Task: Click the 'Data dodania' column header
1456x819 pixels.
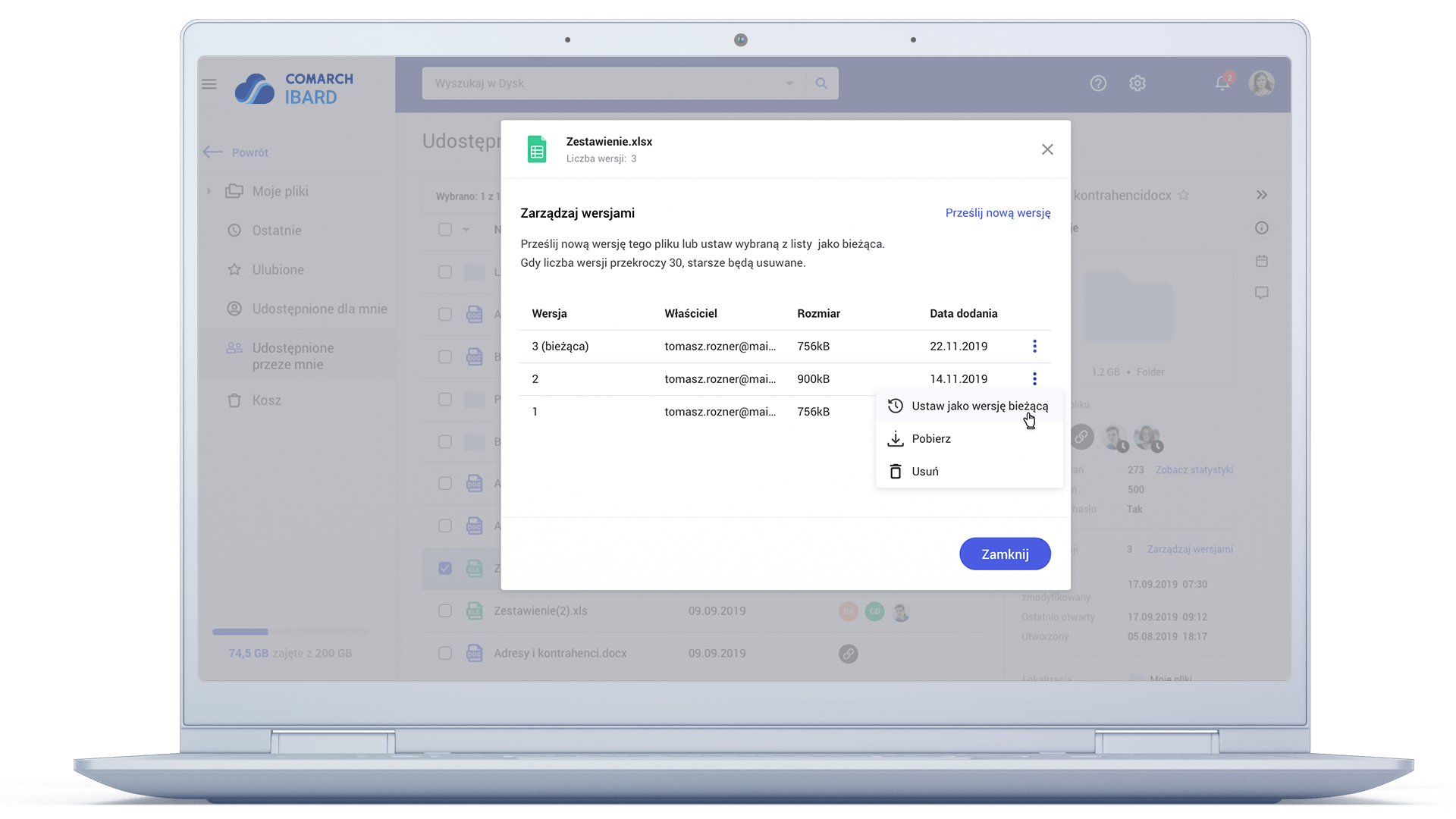Action: click(x=964, y=314)
